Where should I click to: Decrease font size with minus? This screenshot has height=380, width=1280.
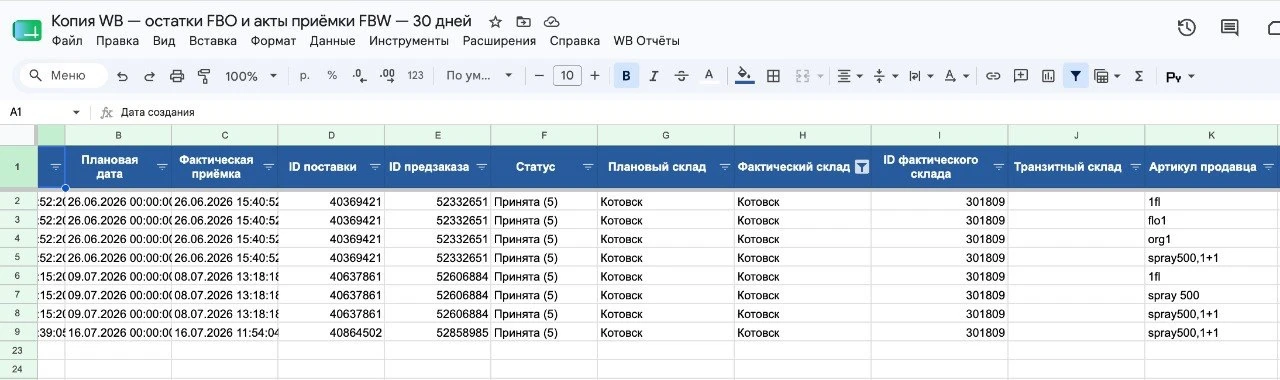(x=539, y=75)
